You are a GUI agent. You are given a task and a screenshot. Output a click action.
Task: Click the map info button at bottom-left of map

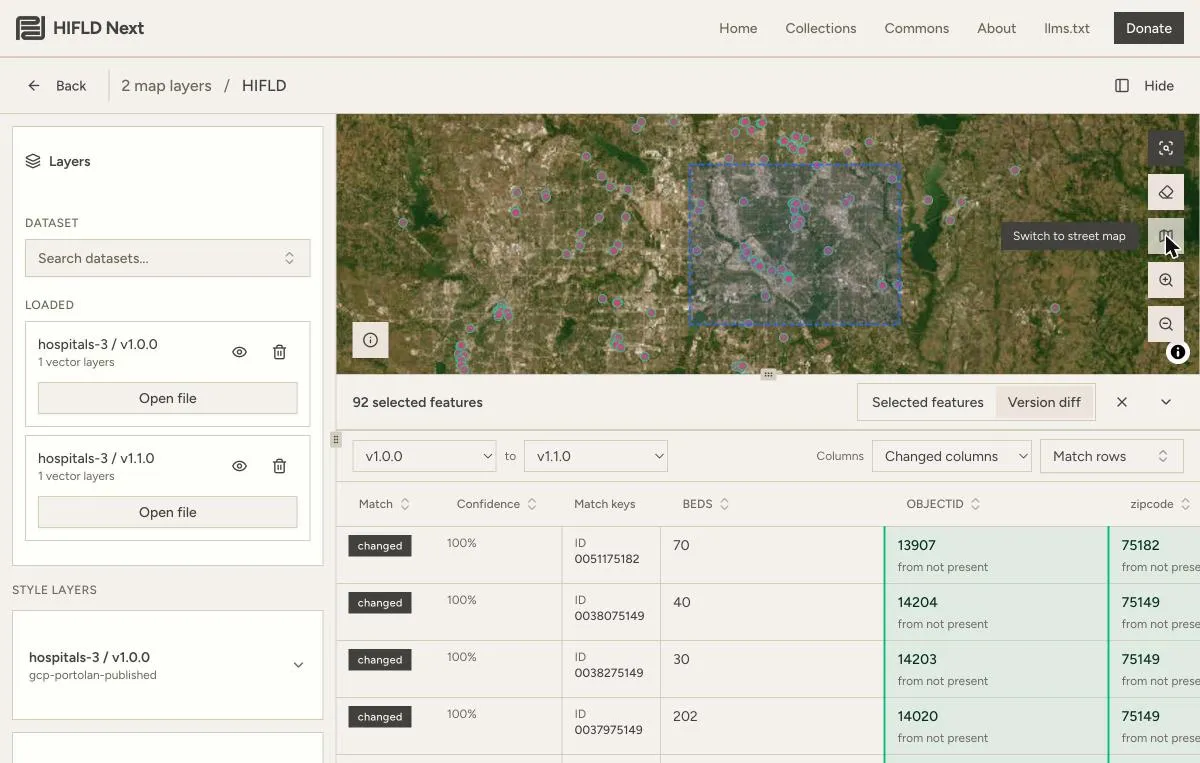[x=370, y=340]
